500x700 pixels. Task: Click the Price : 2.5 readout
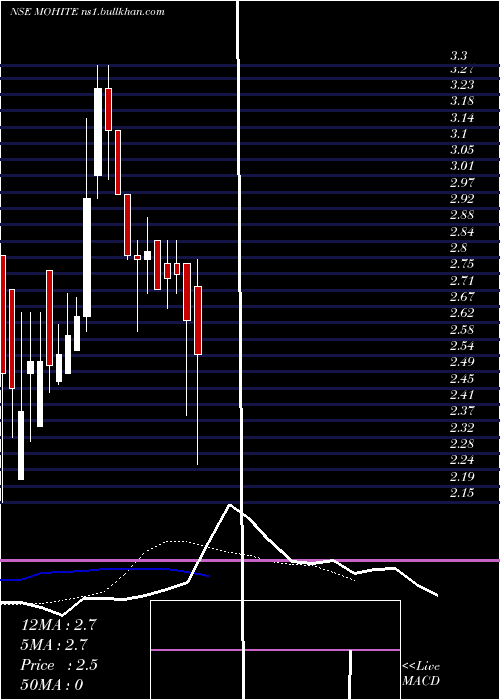(58, 665)
